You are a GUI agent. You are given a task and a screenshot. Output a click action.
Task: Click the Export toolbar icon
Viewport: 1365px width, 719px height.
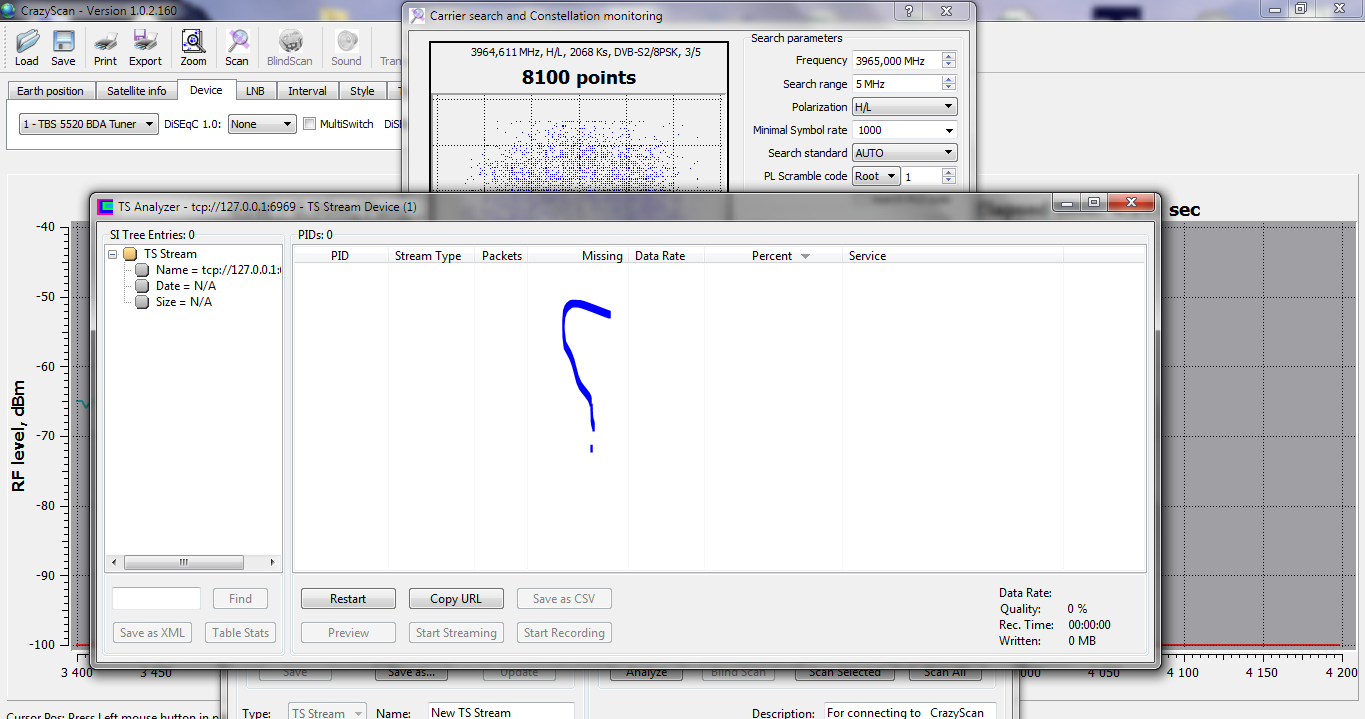point(145,42)
